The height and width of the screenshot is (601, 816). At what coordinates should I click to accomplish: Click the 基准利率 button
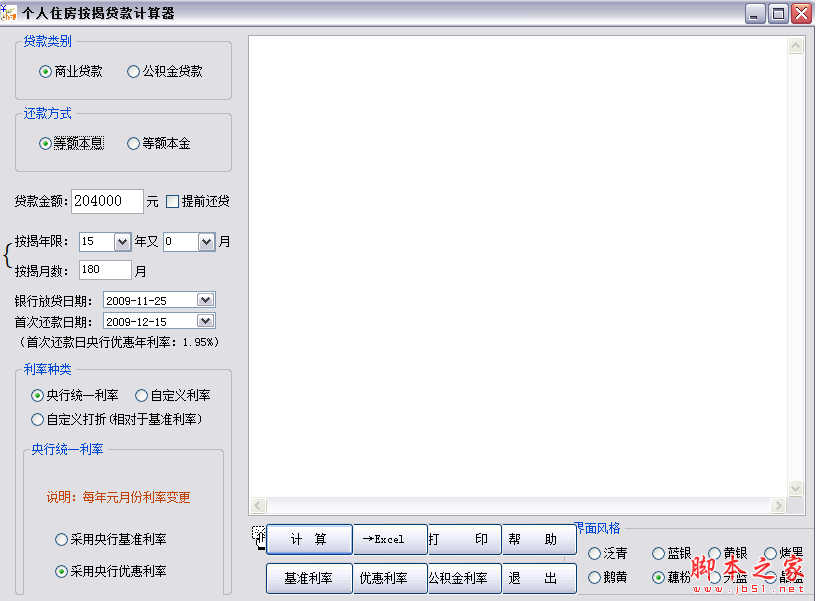pyautogui.click(x=308, y=578)
